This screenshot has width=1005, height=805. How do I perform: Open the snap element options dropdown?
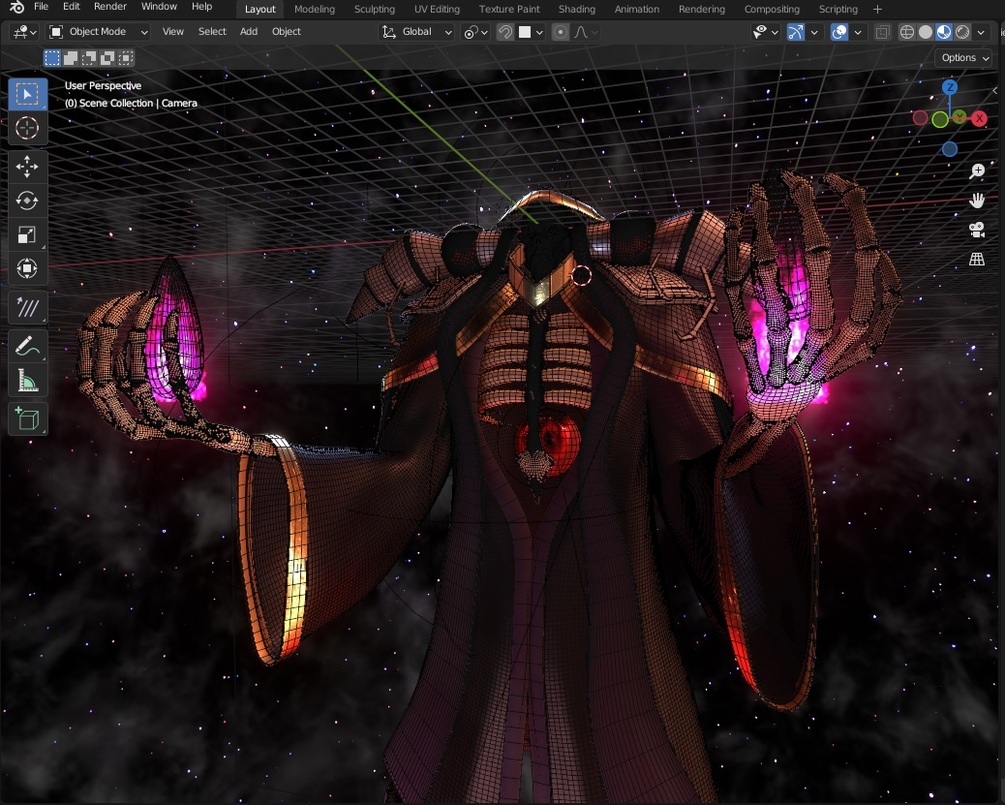[x=531, y=31]
